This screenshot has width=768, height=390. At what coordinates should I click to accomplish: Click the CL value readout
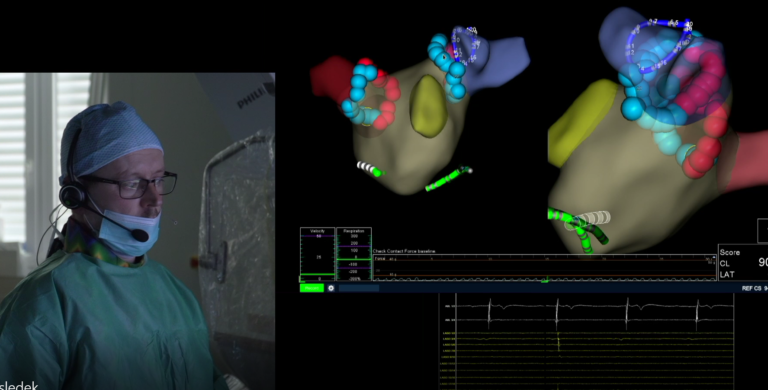coord(763,263)
